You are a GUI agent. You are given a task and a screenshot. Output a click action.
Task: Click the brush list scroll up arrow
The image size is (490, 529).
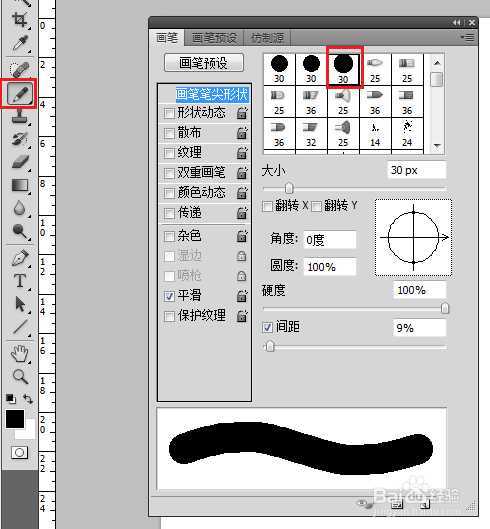(x=437, y=63)
